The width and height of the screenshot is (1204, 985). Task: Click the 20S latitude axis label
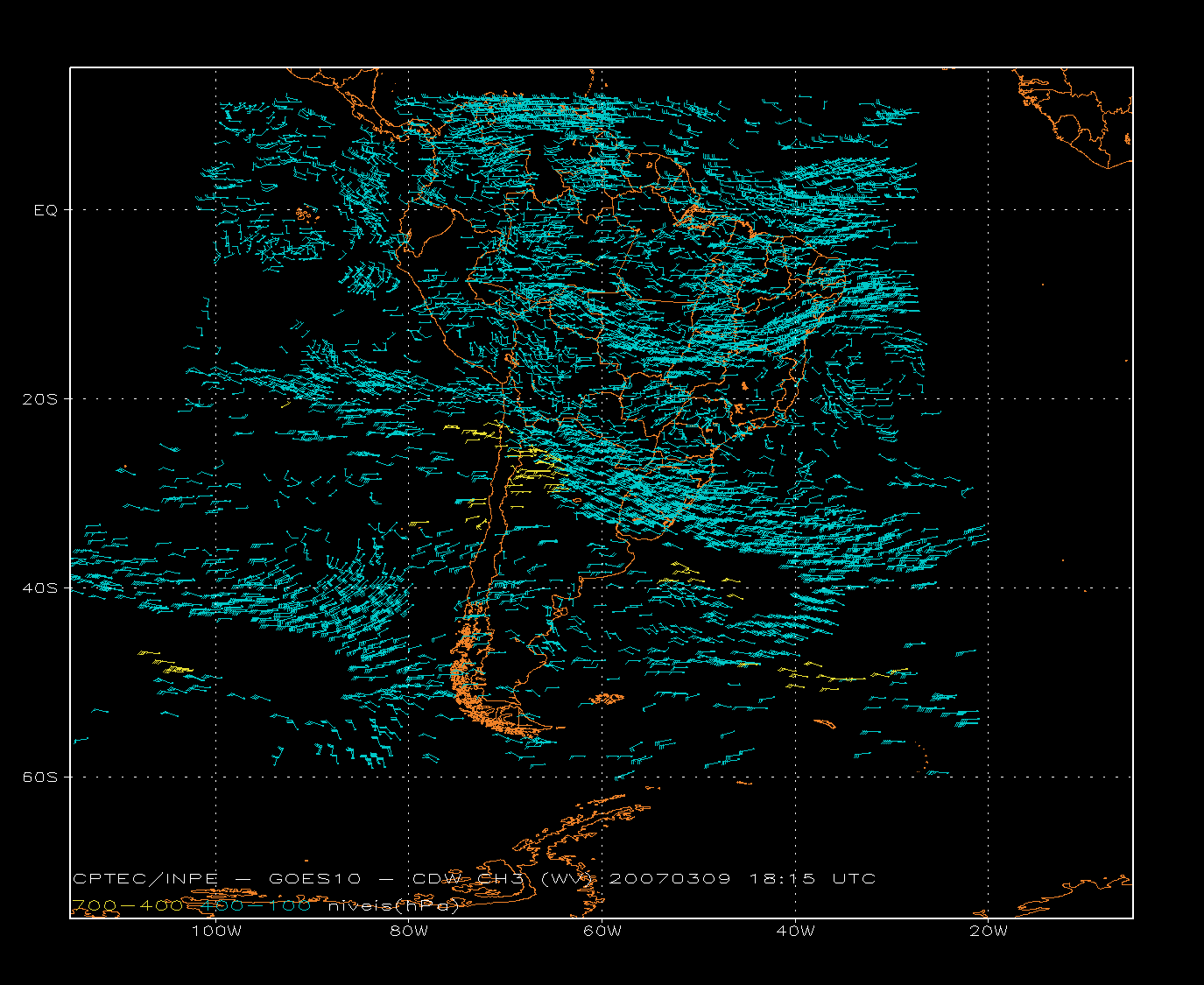[42, 399]
